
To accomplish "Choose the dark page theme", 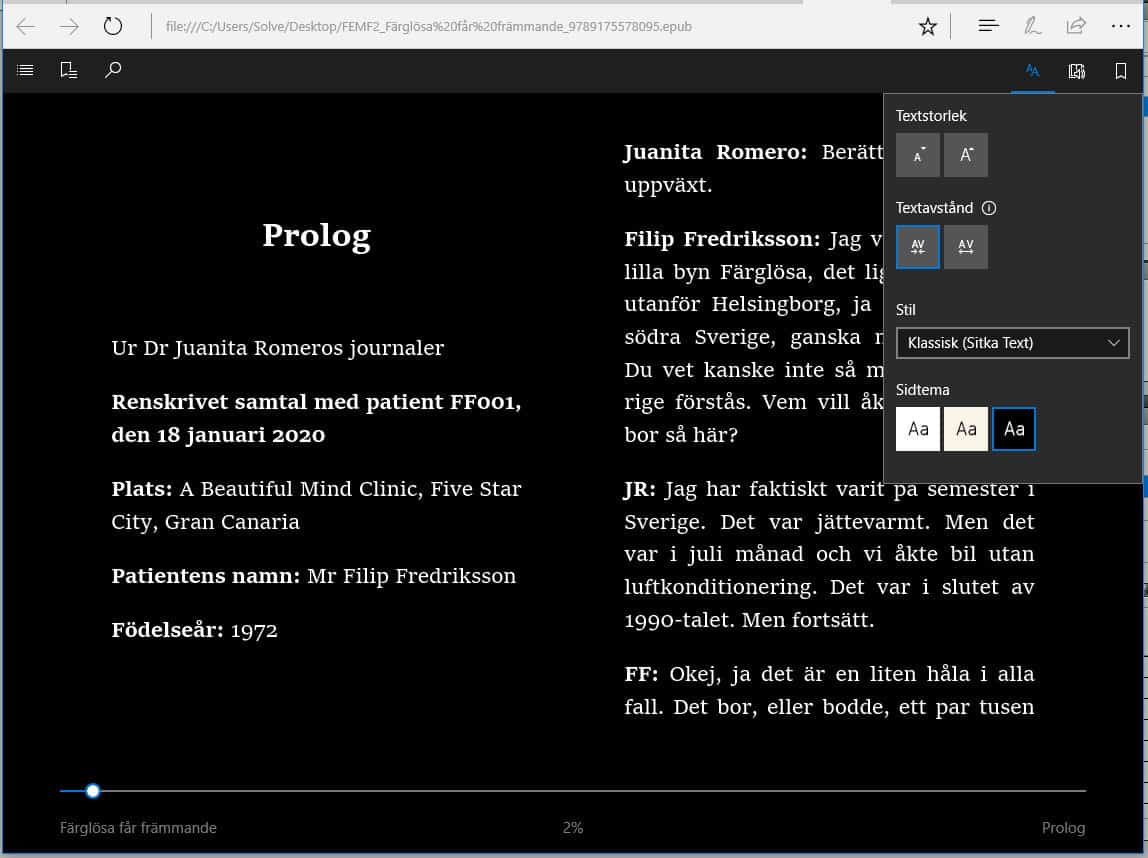I will pos(1014,429).
